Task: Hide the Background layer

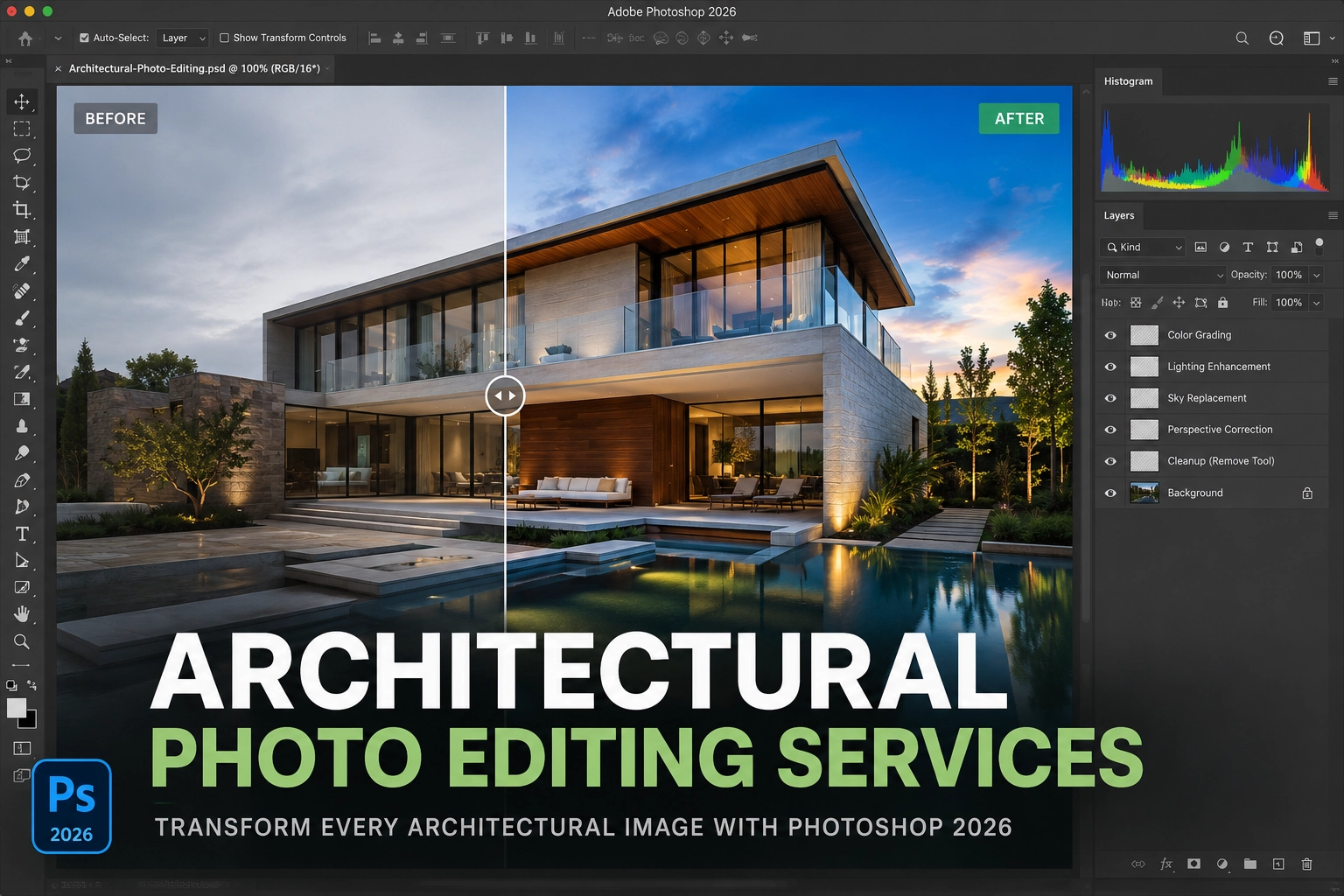Action: pos(1110,493)
